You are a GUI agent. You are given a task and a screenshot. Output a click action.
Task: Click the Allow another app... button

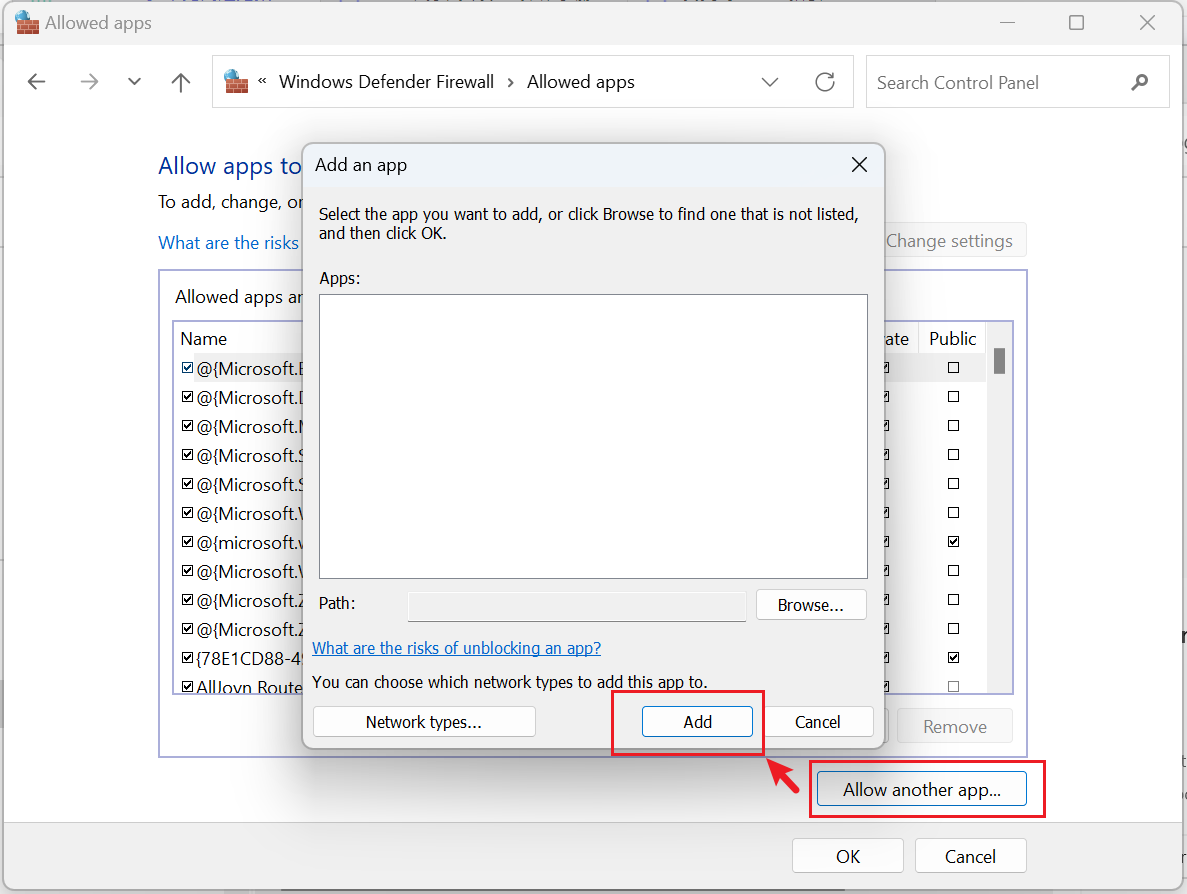coord(921,790)
